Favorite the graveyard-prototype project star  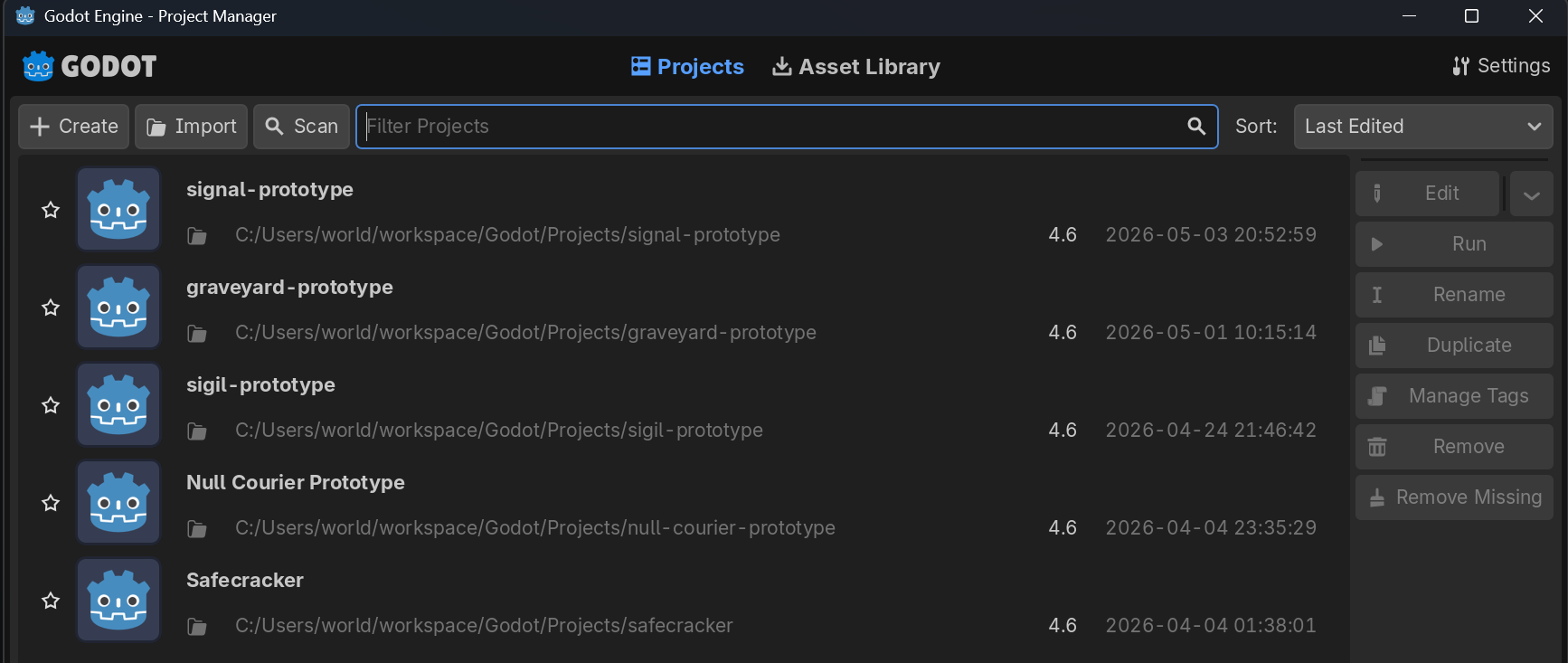51,308
